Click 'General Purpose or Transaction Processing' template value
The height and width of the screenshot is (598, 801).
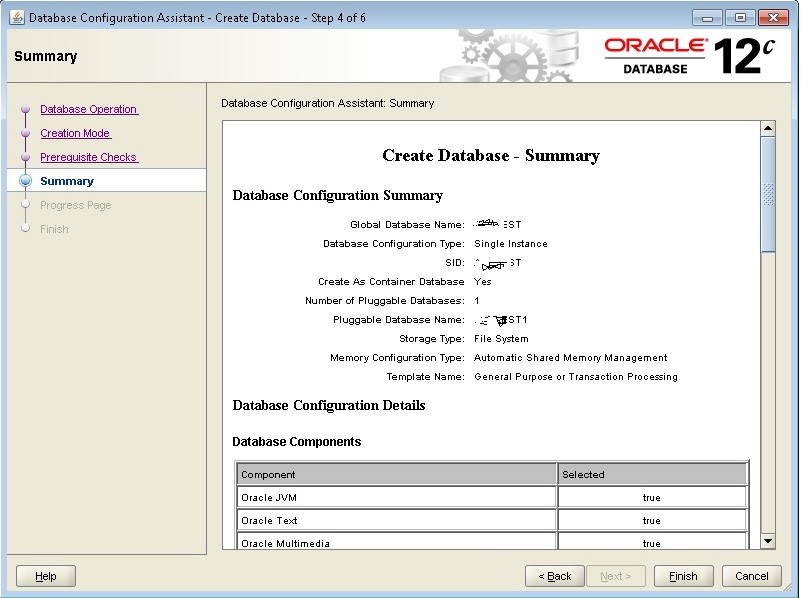tap(576, 376)
